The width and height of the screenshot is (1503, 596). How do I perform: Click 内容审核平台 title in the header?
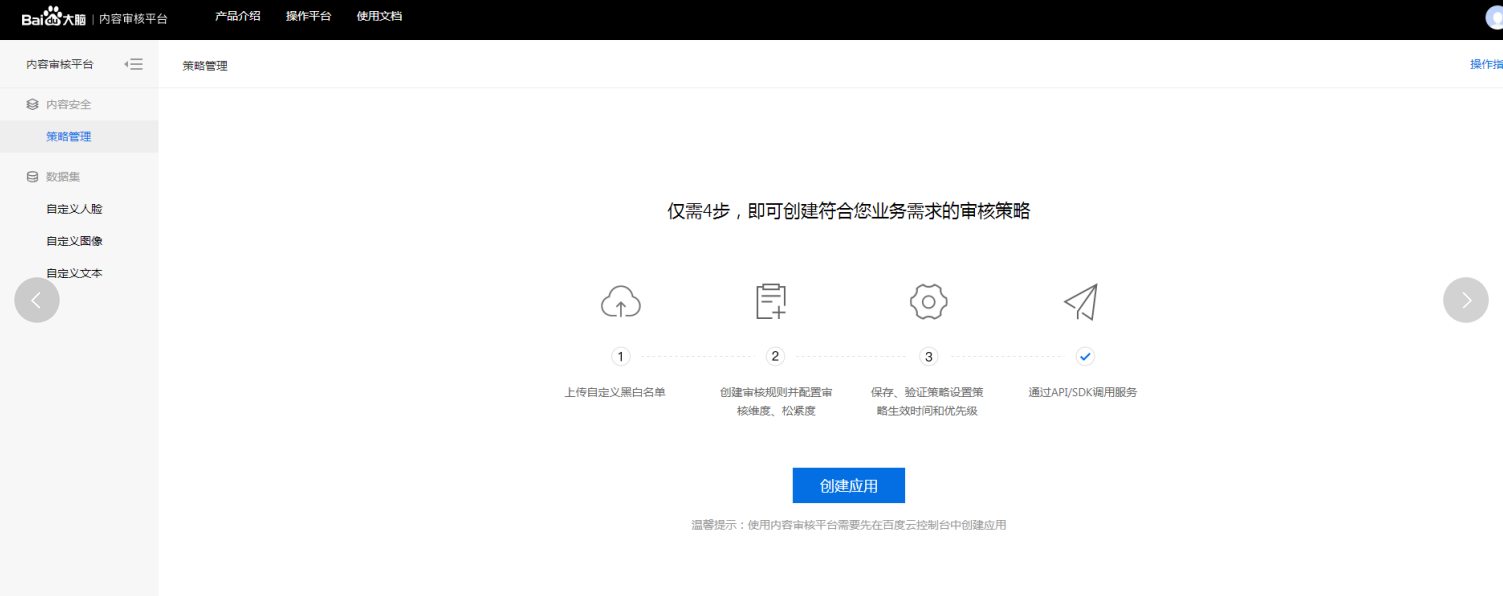133,18
